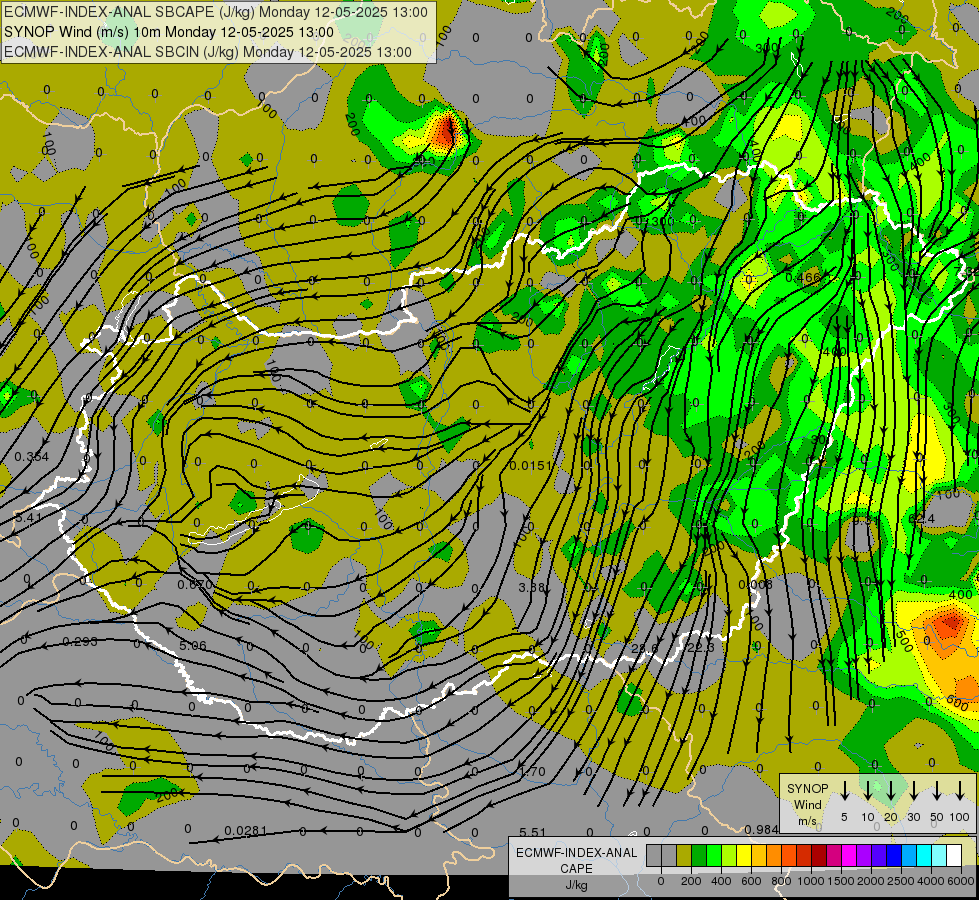Image resolution: width=979 pixels, height=900 pixels.
Task: Click the 5.51 value on the map
Action: point(533,832)
